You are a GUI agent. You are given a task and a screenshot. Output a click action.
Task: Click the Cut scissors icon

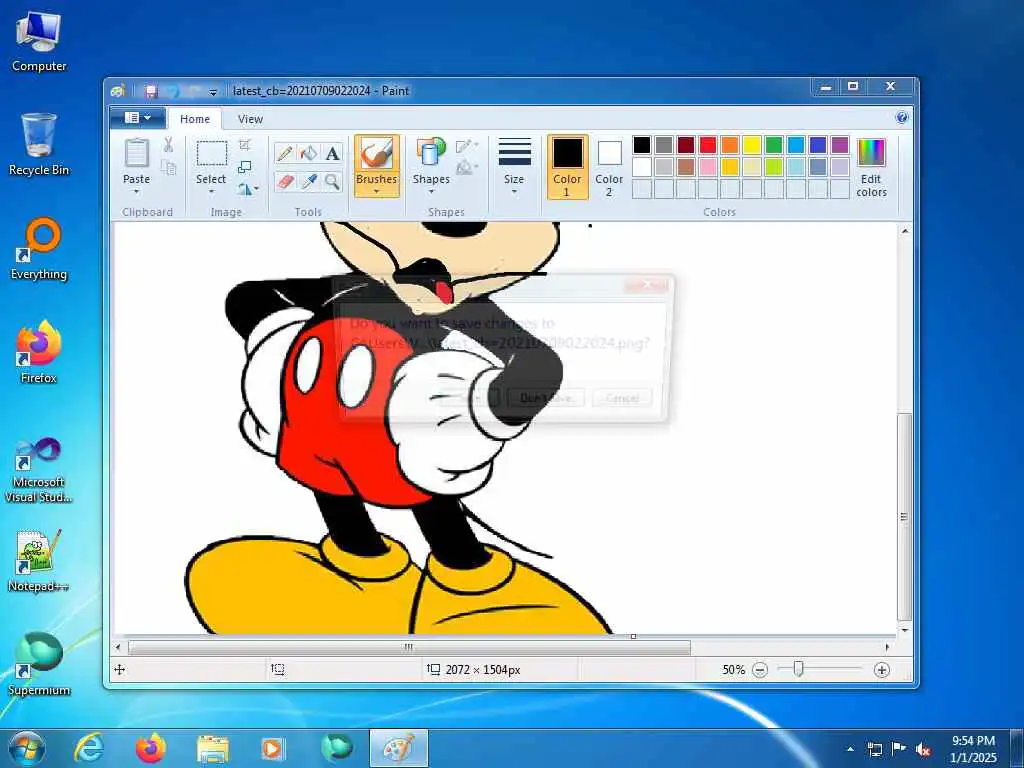point(168,145)
